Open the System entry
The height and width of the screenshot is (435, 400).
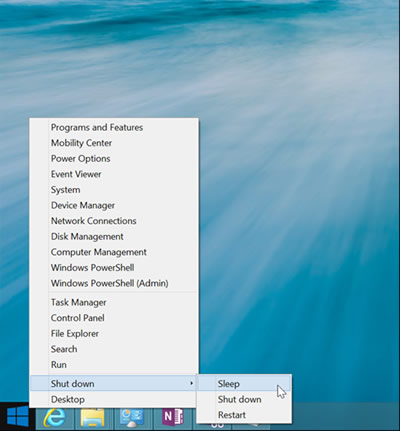[114, 190]
